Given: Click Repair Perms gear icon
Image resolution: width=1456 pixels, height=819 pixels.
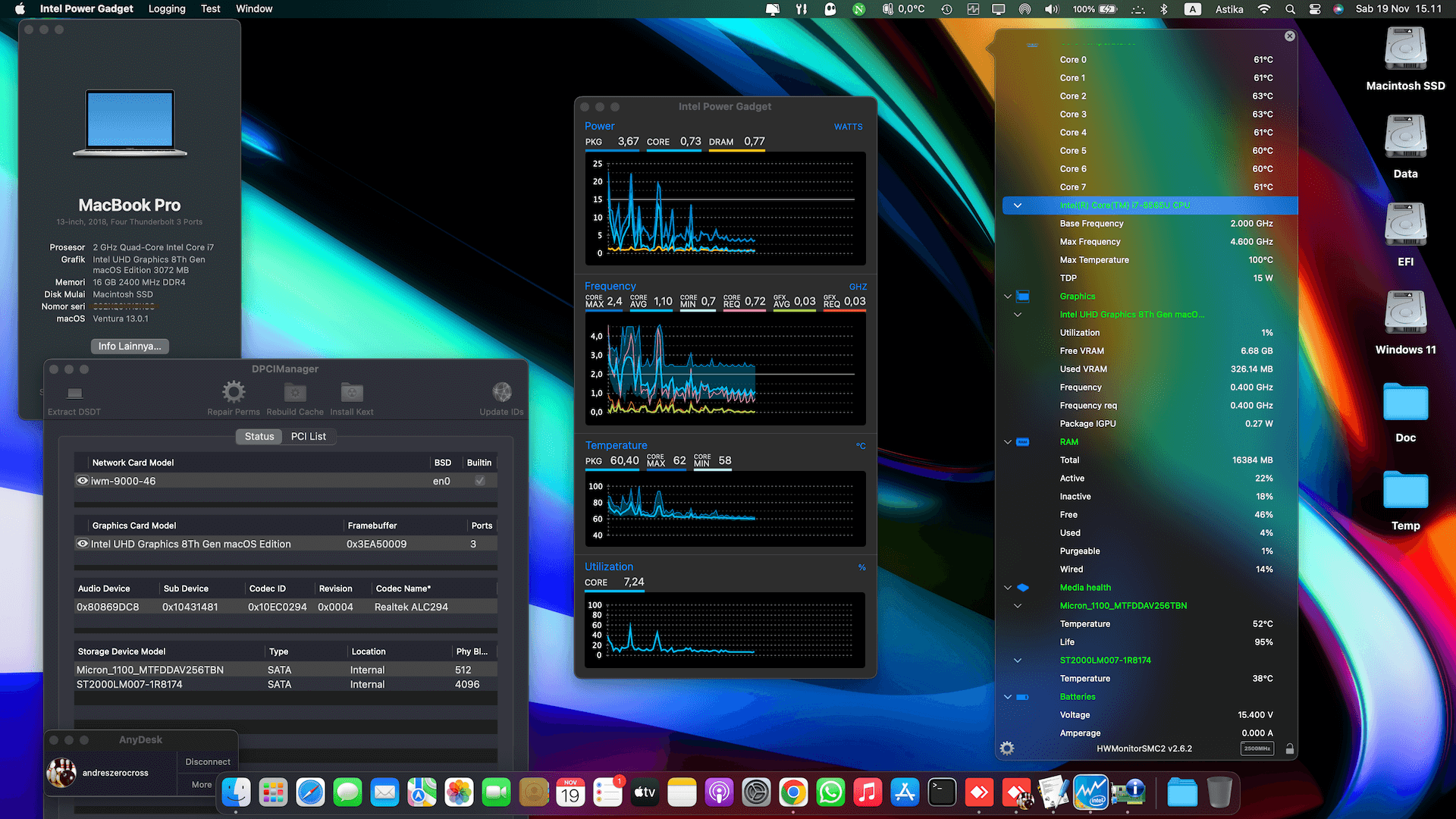Looking at the screenshot, I should 234,392.
